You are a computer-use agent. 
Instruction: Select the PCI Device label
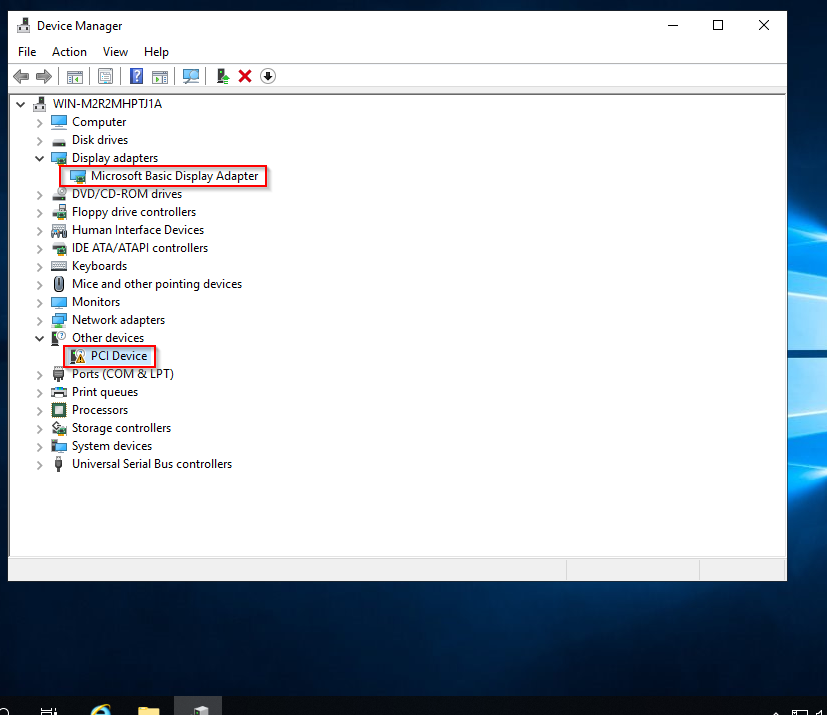(119, 356)
